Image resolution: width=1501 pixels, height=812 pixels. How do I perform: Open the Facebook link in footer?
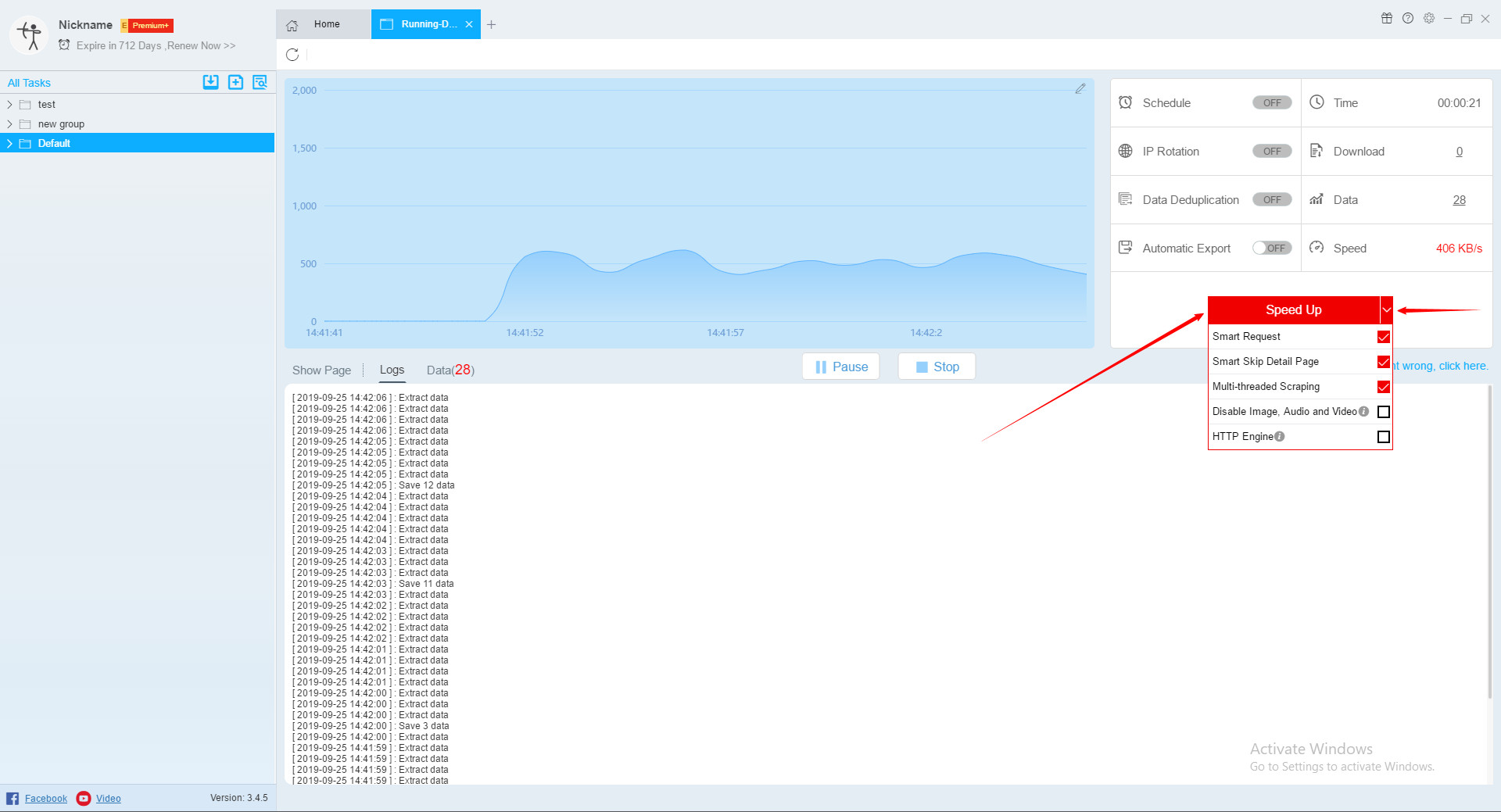pos(46,798)
